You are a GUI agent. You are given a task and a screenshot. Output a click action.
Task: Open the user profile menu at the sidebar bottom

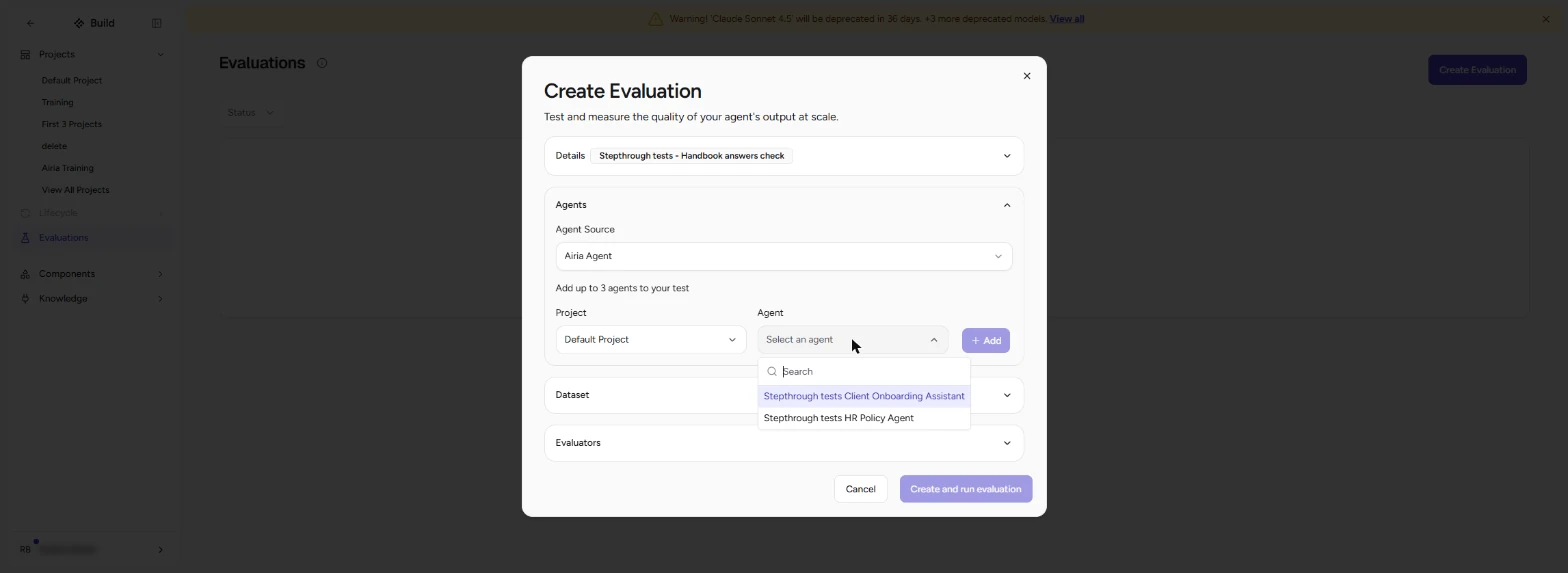[x=90, y=550]
